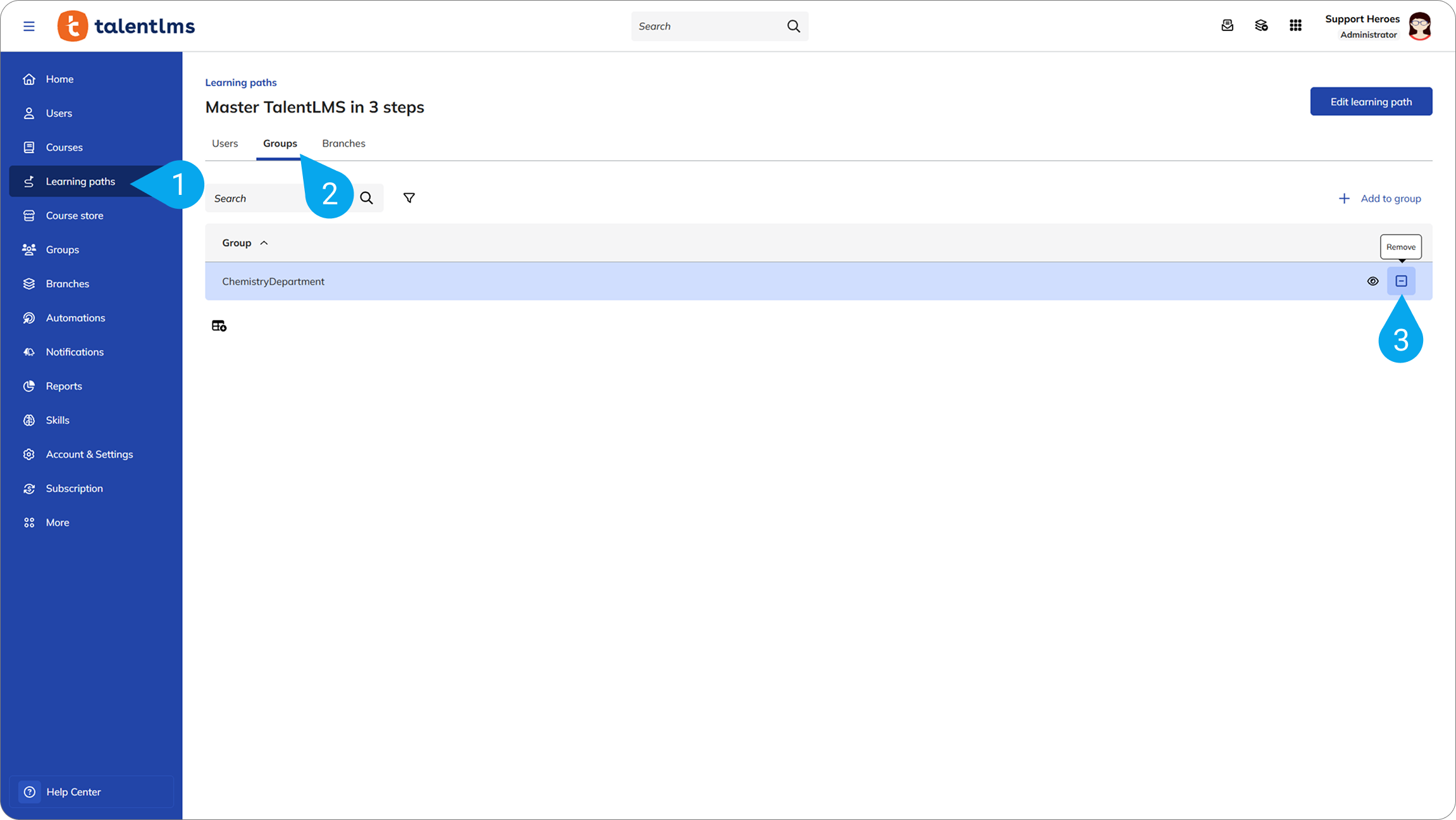The height and width of the screenshot is (820, 1456).
Task: Open the table settings icon below the list
Action: point(219,326)
